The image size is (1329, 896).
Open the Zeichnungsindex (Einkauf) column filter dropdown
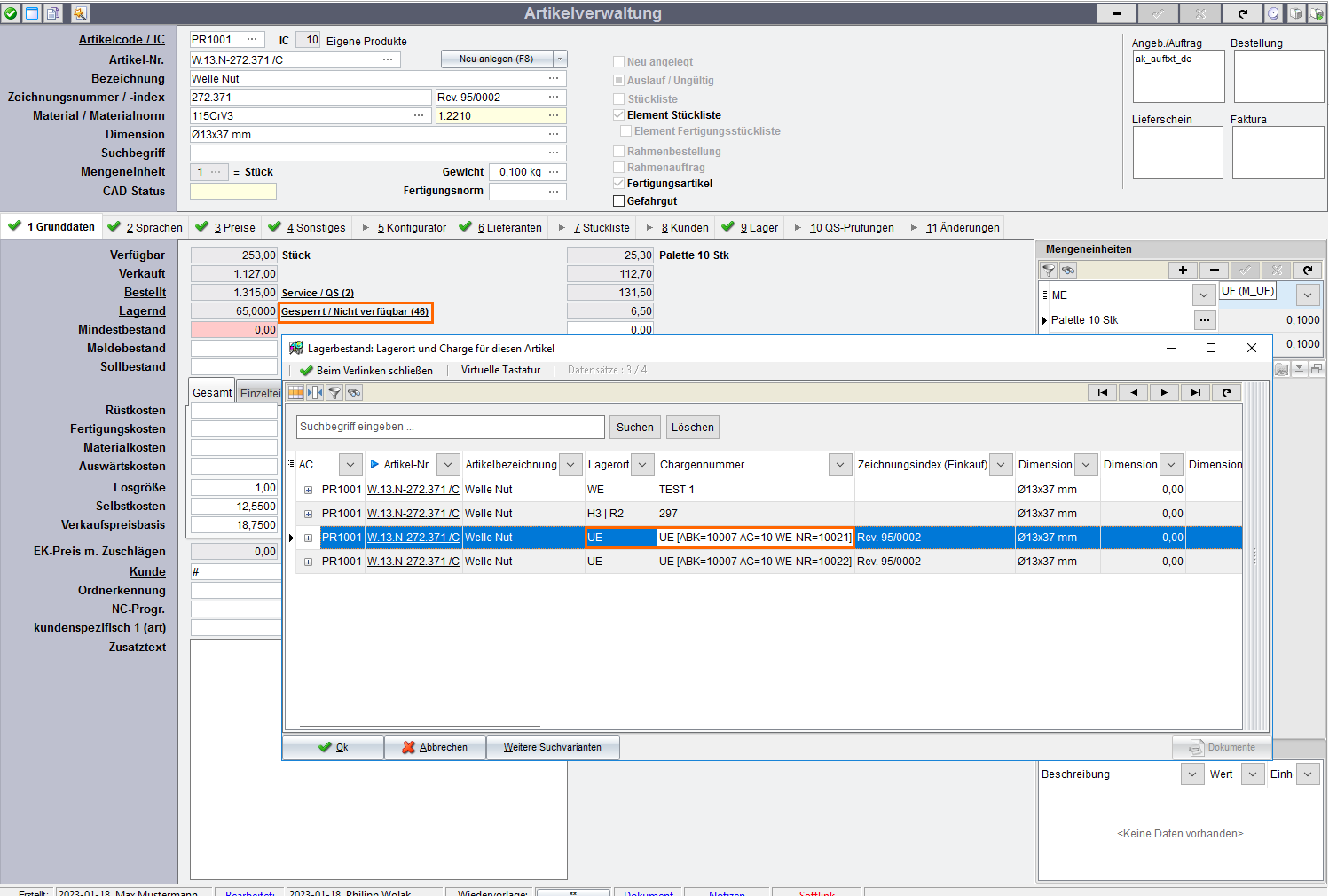[x=1001, y=465]
